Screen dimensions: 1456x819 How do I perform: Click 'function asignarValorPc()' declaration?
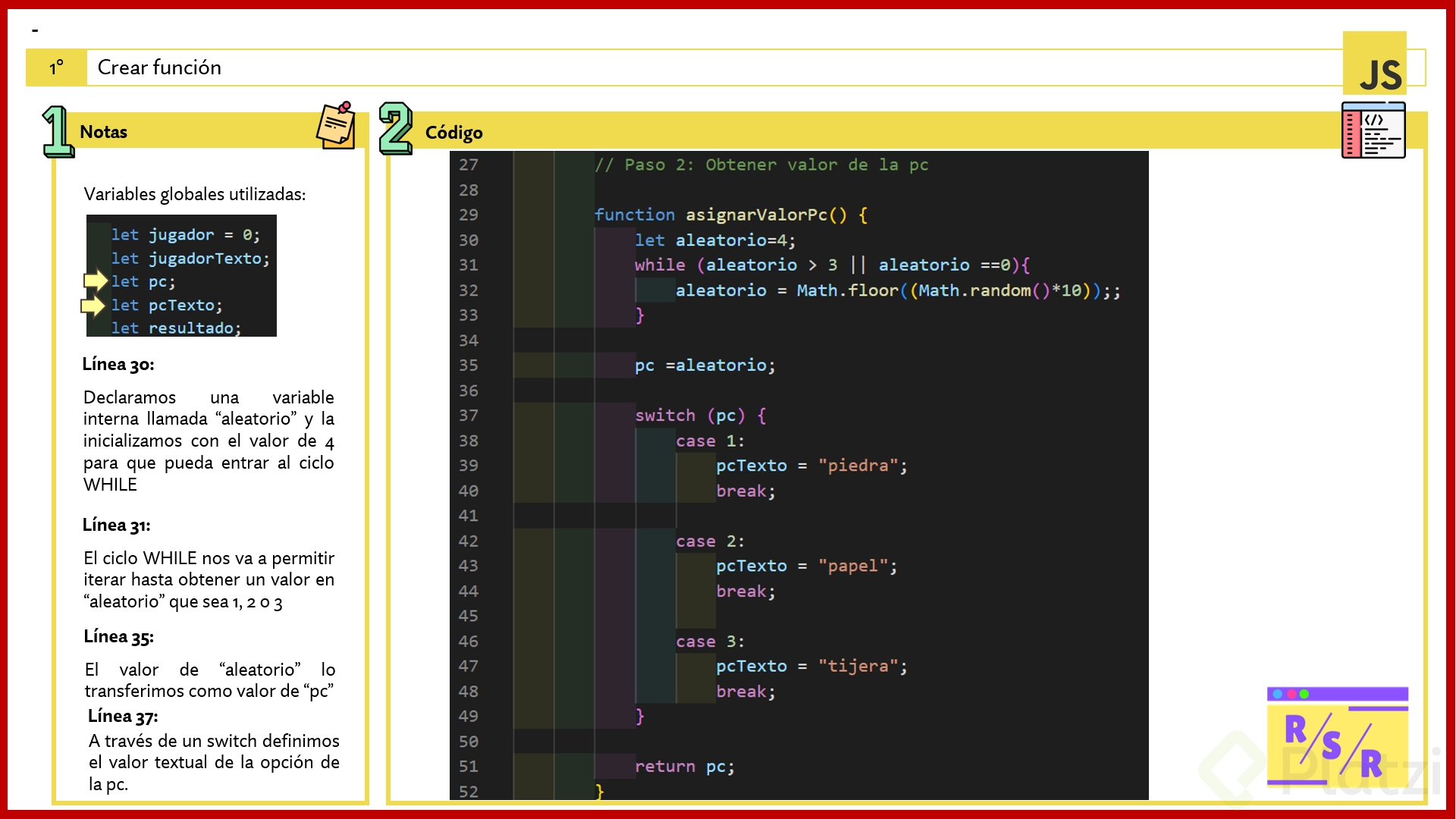click(x=731, y=215)
